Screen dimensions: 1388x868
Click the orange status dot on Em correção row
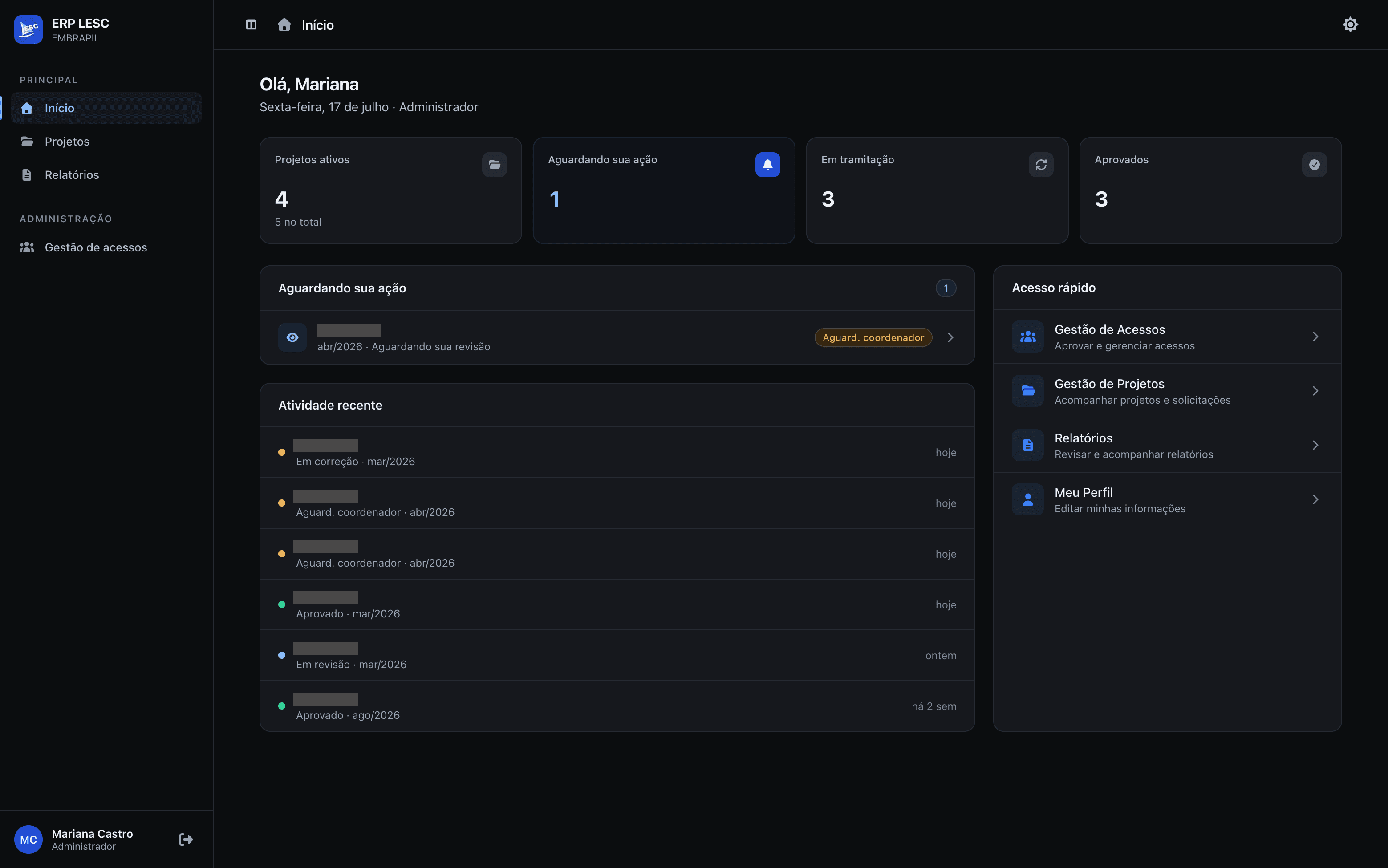[282, 452]
